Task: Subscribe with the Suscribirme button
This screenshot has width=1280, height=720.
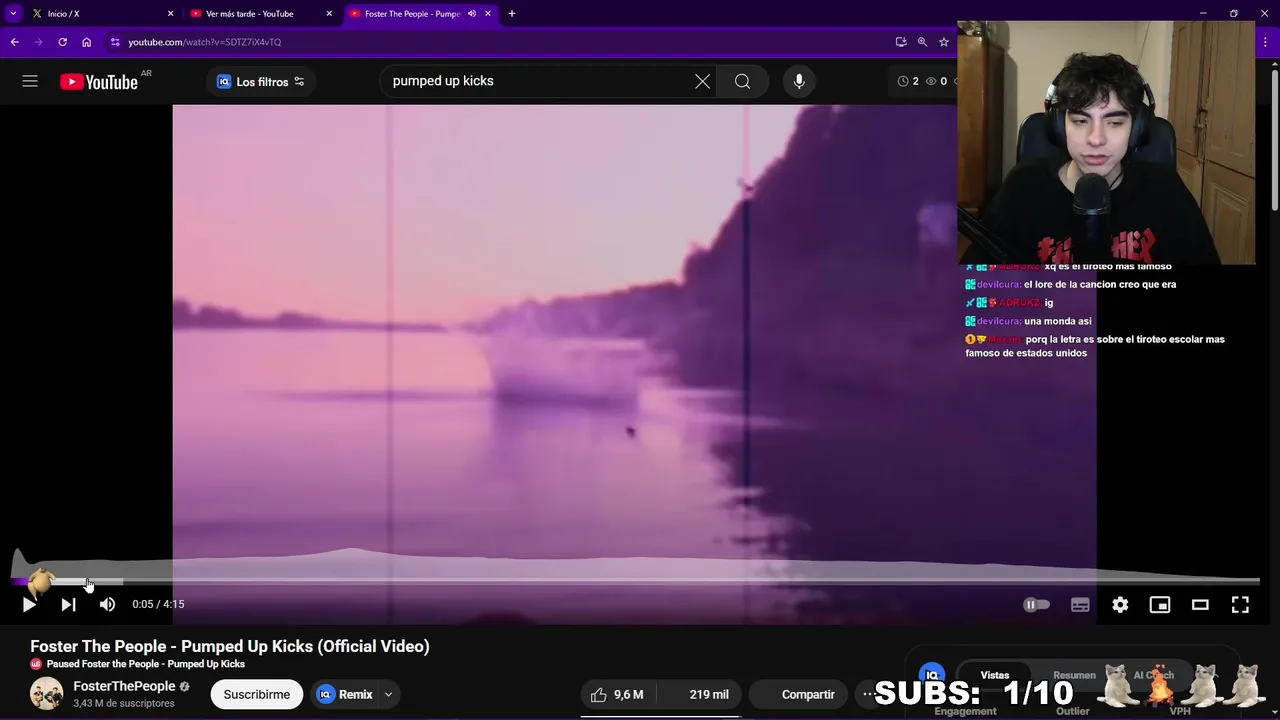Action: point(256,694)
